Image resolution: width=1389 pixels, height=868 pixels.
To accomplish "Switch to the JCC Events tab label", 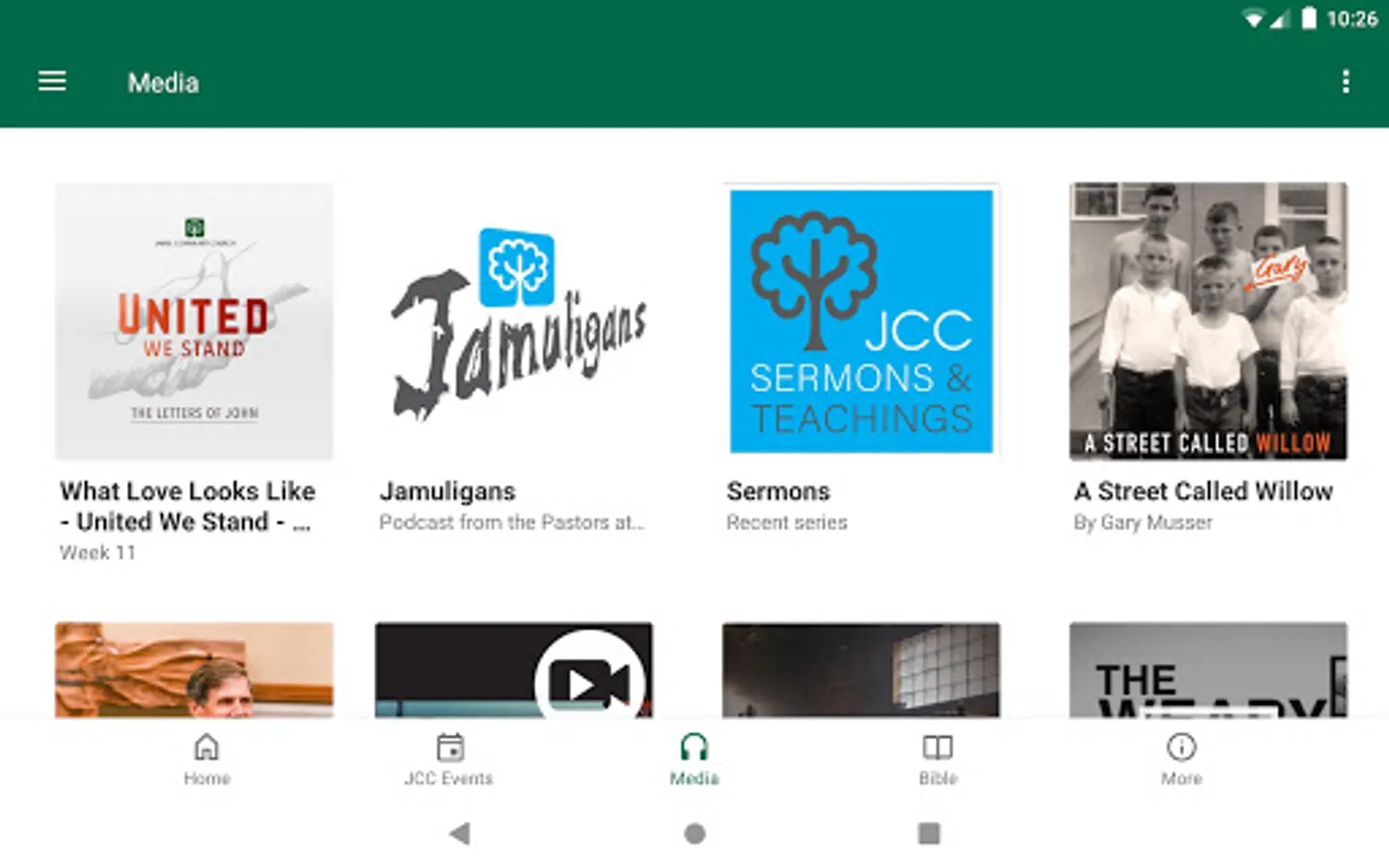I will point(449,778).
